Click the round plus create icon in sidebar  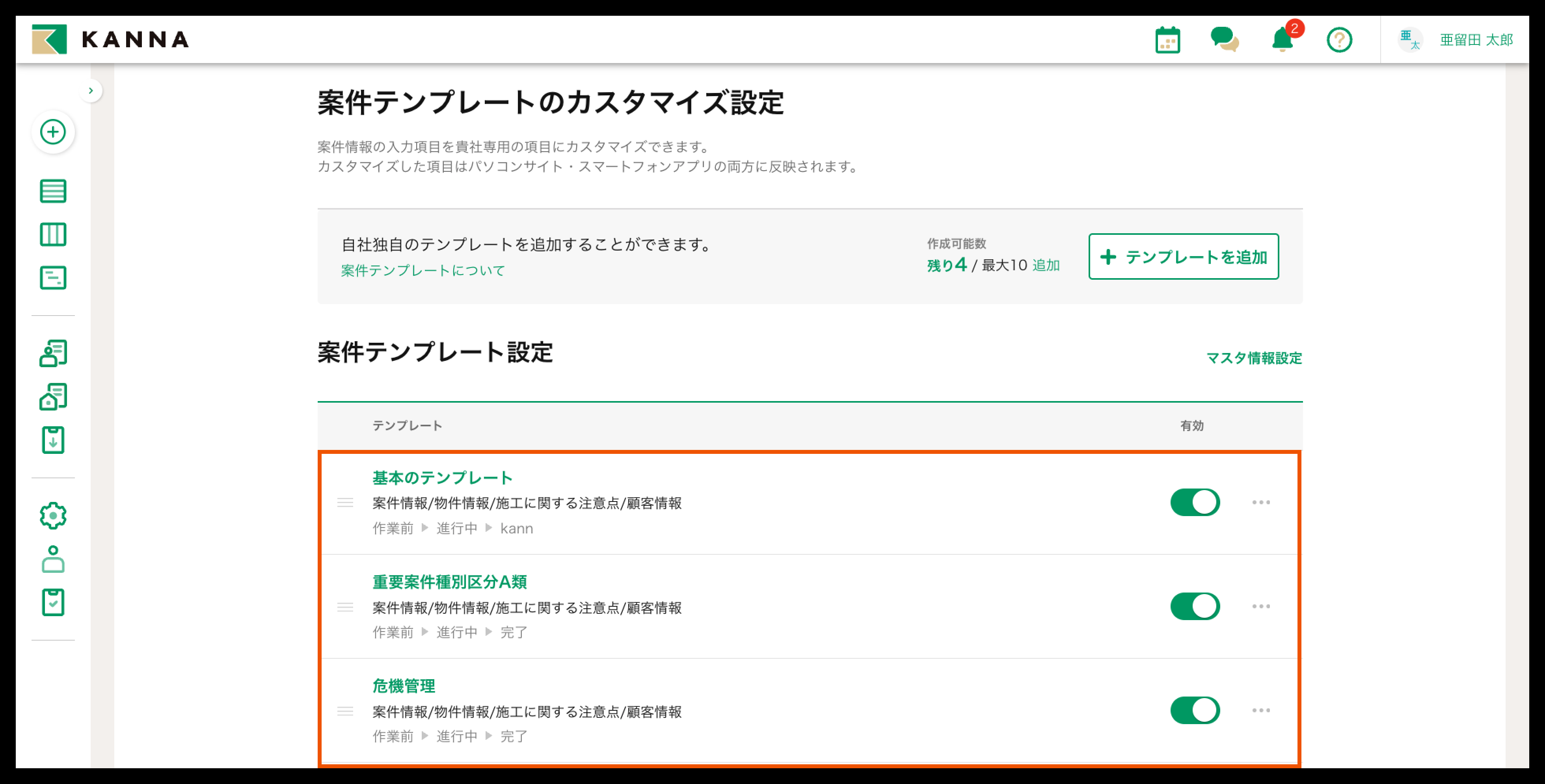click(53, 132)
